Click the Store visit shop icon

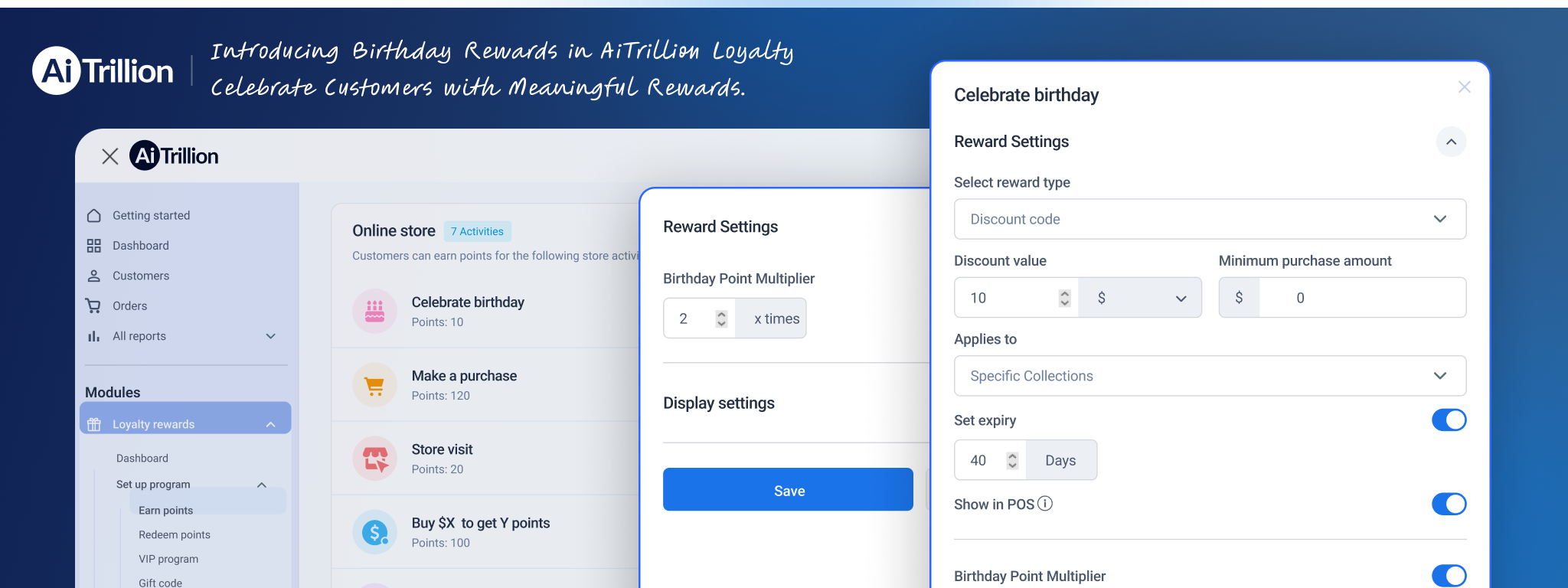[374, 459]
